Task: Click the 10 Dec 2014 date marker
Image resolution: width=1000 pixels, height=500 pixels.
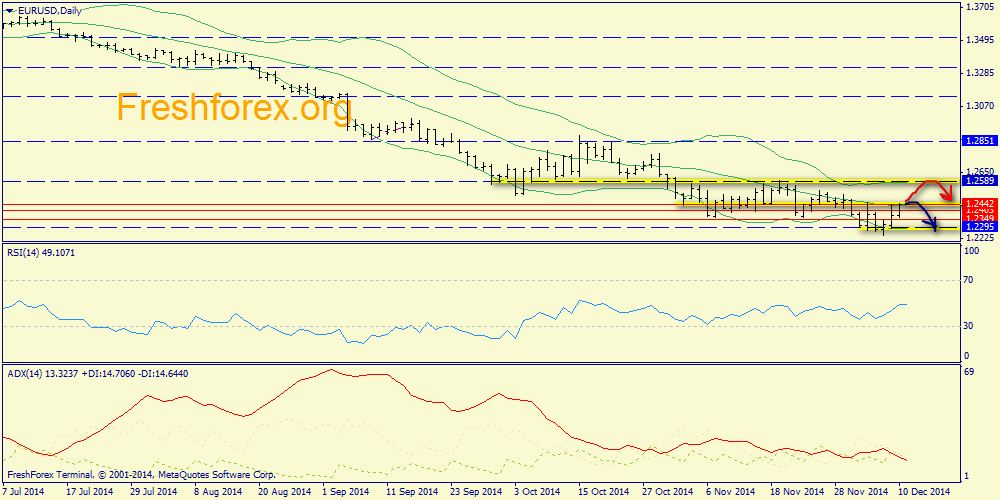Action: coord(923,492)
